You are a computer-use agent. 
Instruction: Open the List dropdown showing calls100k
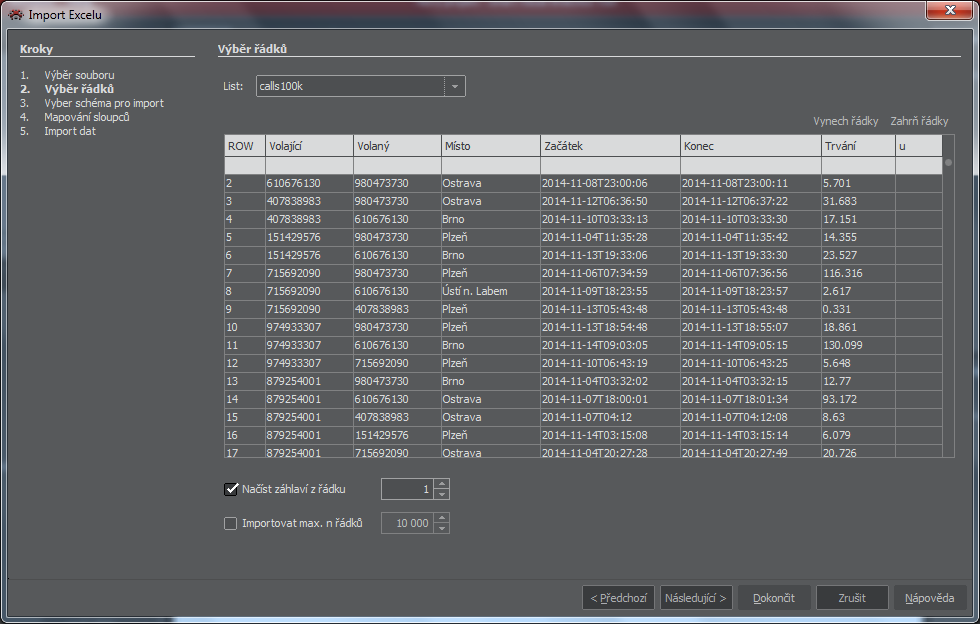[x=455, y=86]
